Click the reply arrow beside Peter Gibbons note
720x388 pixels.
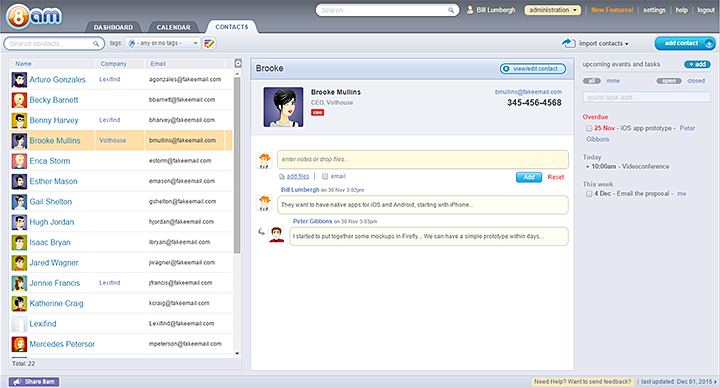click(261, 232)
